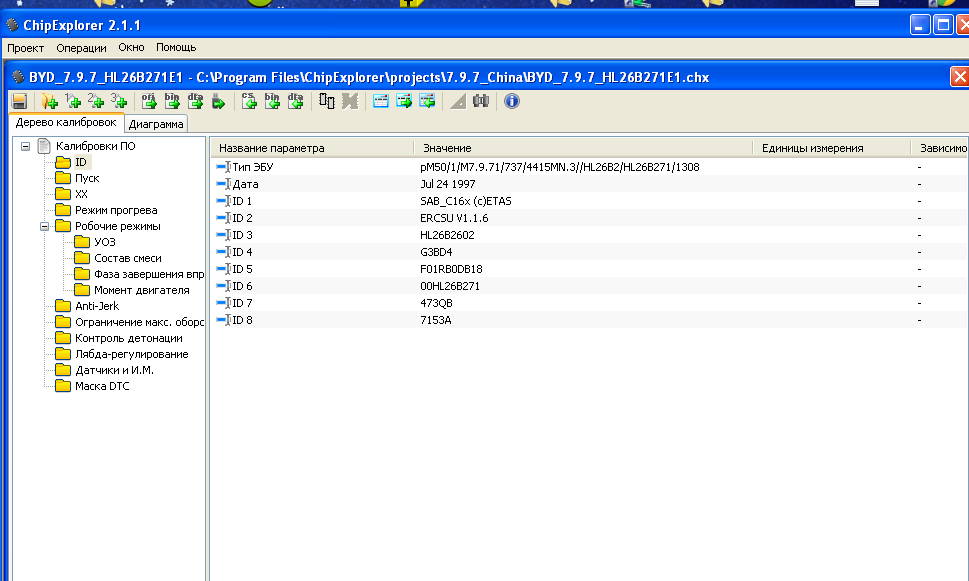Image resolution: width=969 pixels, height=581 pixels.
Task: Switch to the Диаграмма tab
Action: pos(156,125)
